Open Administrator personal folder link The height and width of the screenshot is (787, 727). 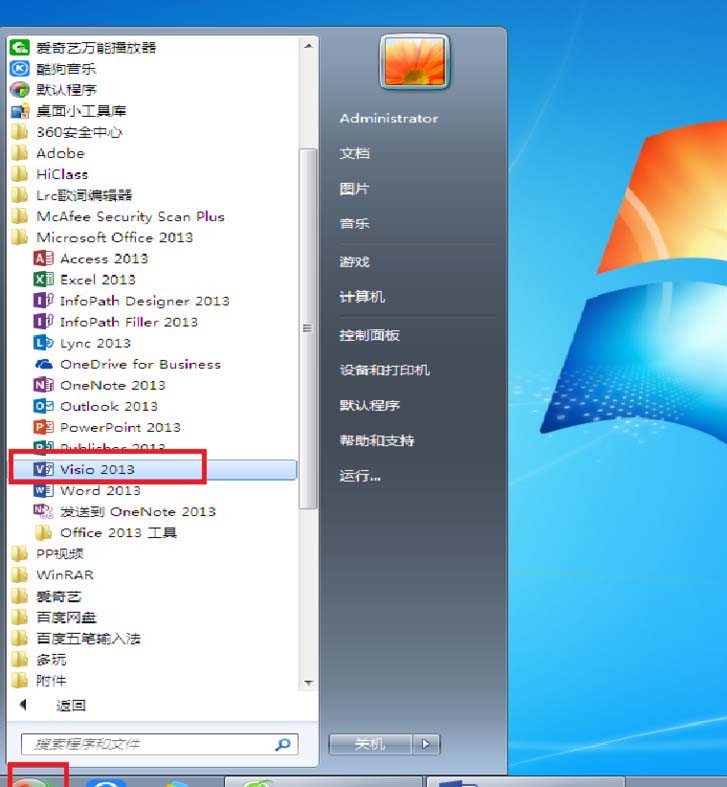[389, 118]
